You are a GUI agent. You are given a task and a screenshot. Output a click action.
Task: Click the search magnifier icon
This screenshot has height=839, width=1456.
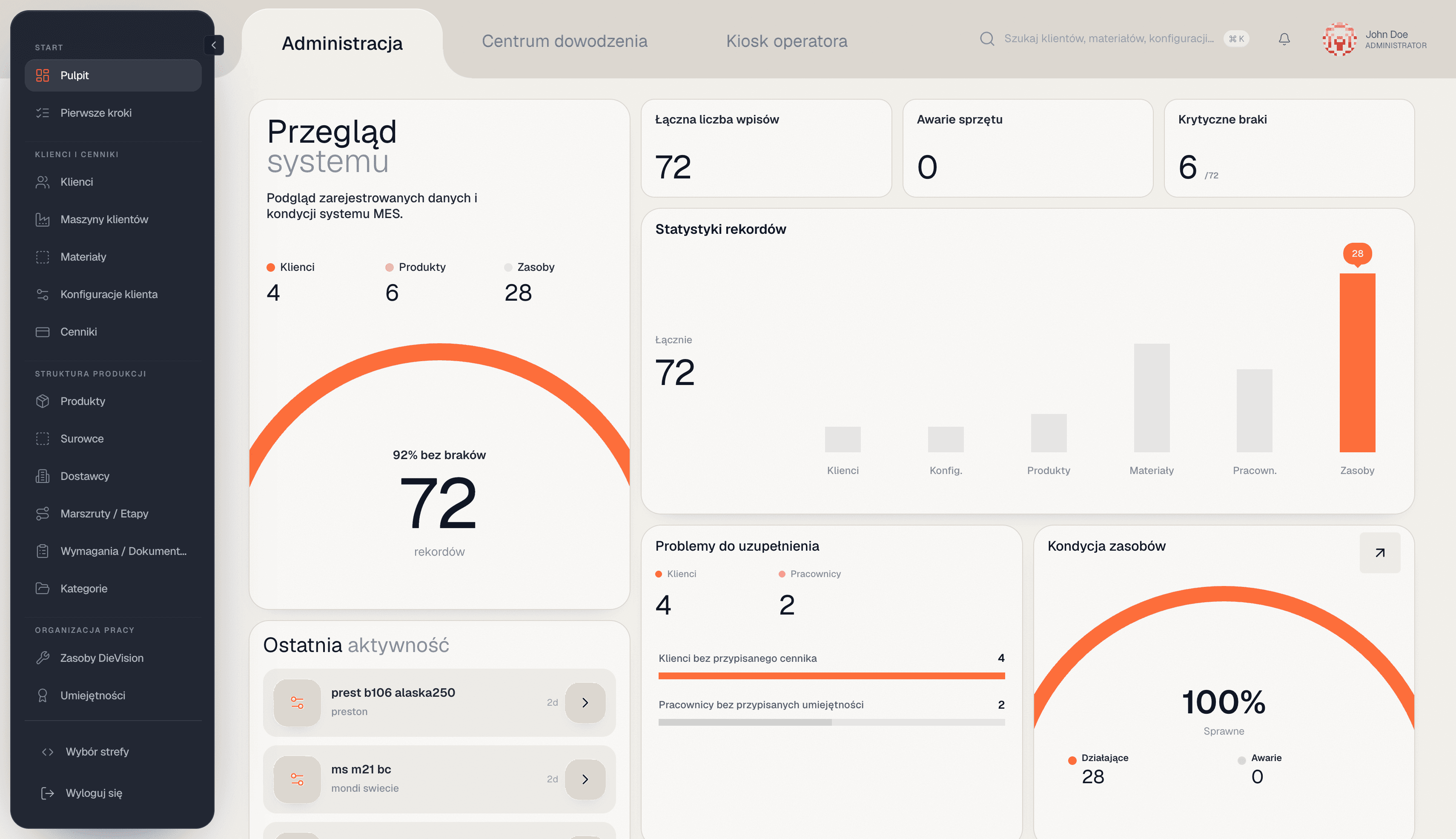[x=987, y=39]
